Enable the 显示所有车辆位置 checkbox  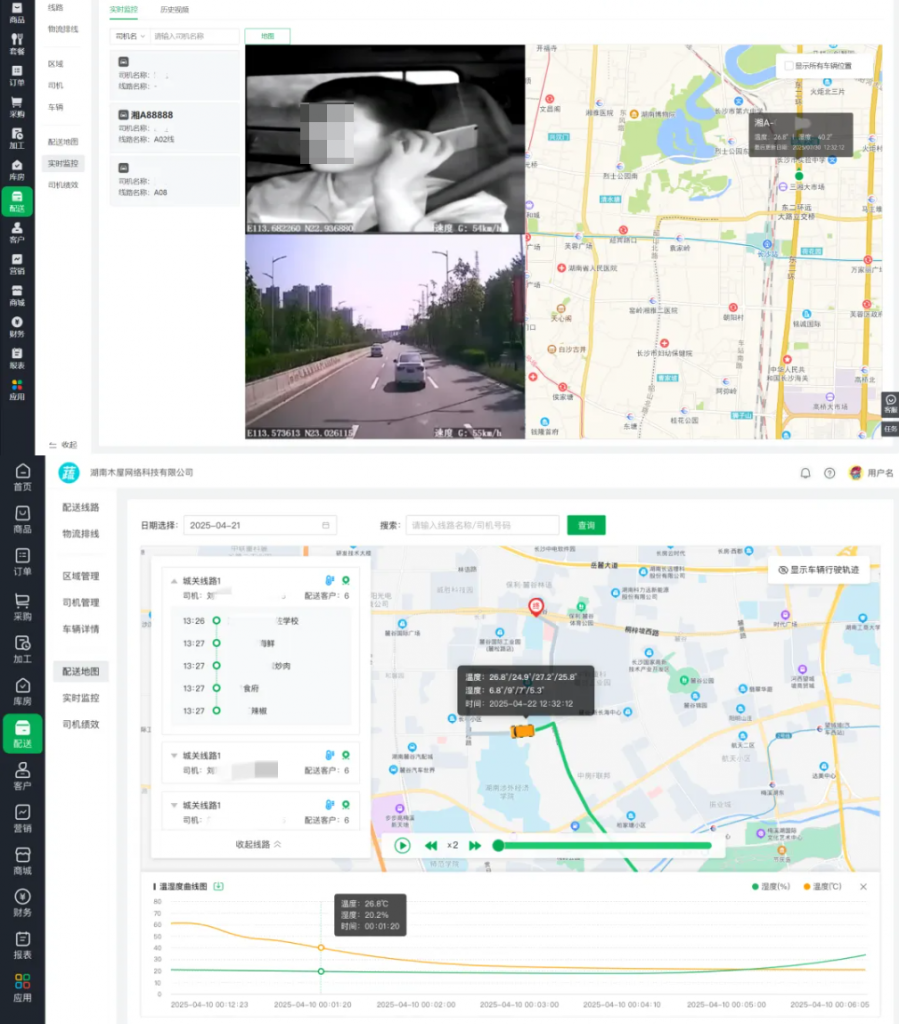click(x=789, y=66)
